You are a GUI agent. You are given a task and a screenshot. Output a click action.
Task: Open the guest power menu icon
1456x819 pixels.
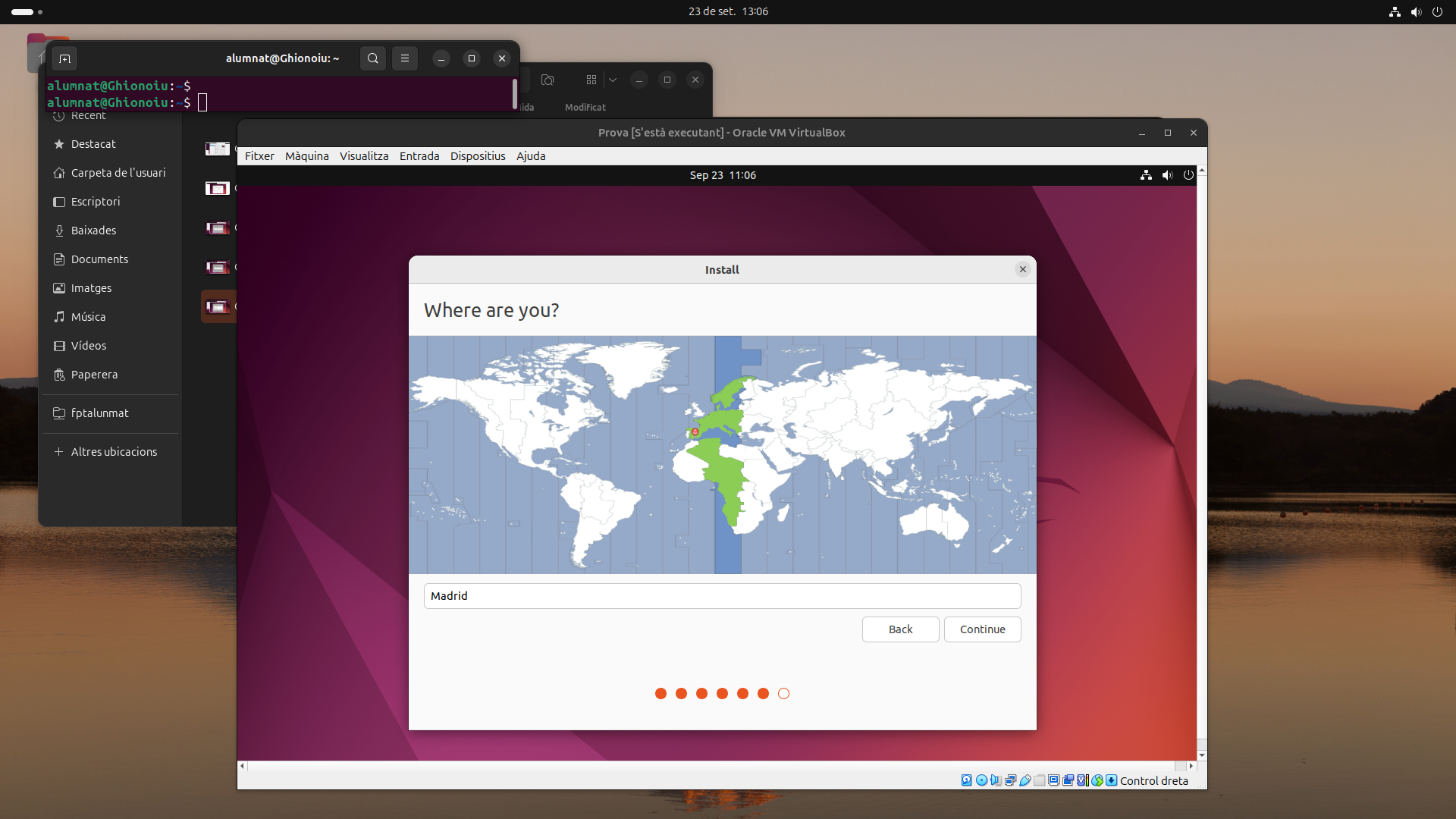click(1188, 175)
